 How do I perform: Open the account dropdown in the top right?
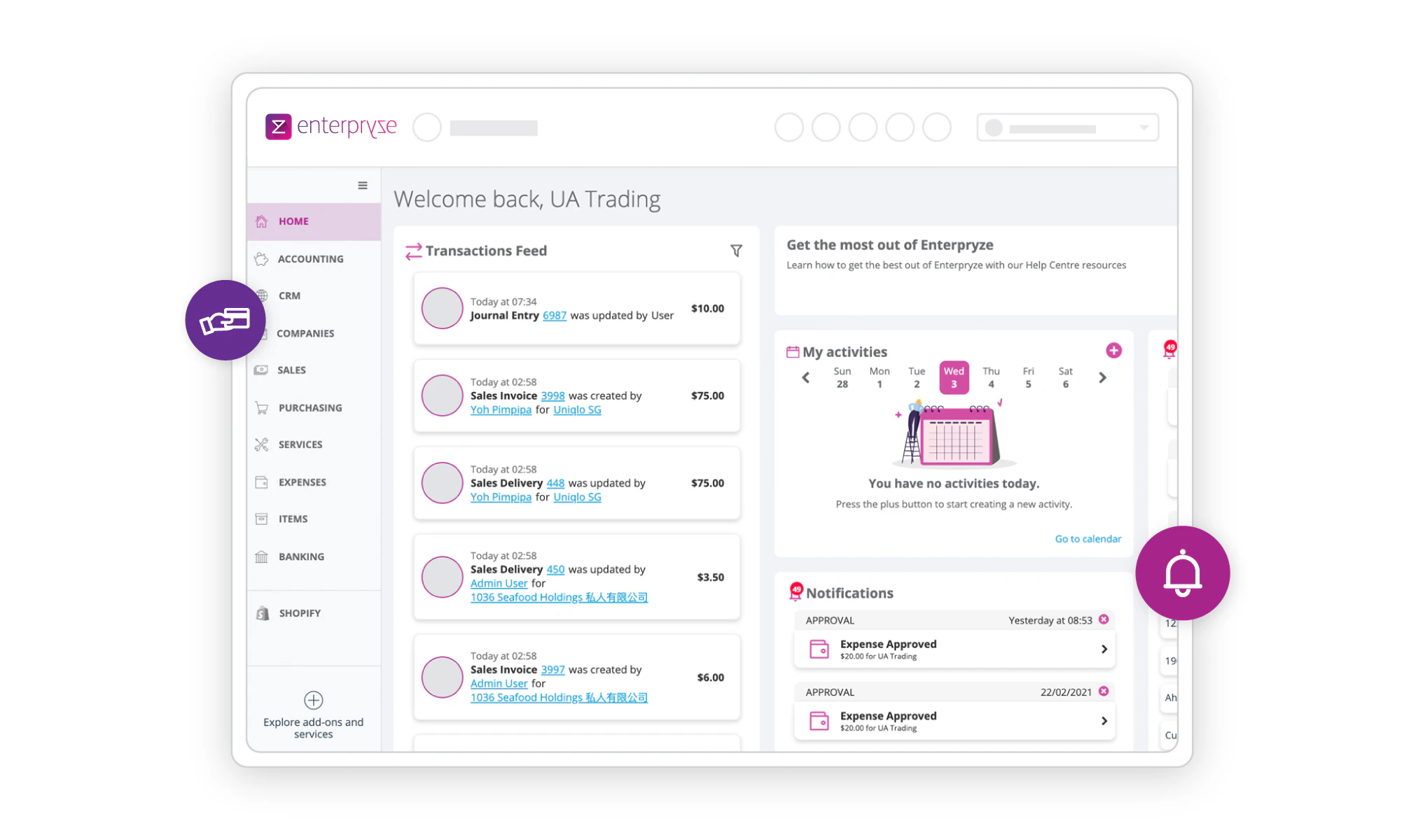[1144, 127]
